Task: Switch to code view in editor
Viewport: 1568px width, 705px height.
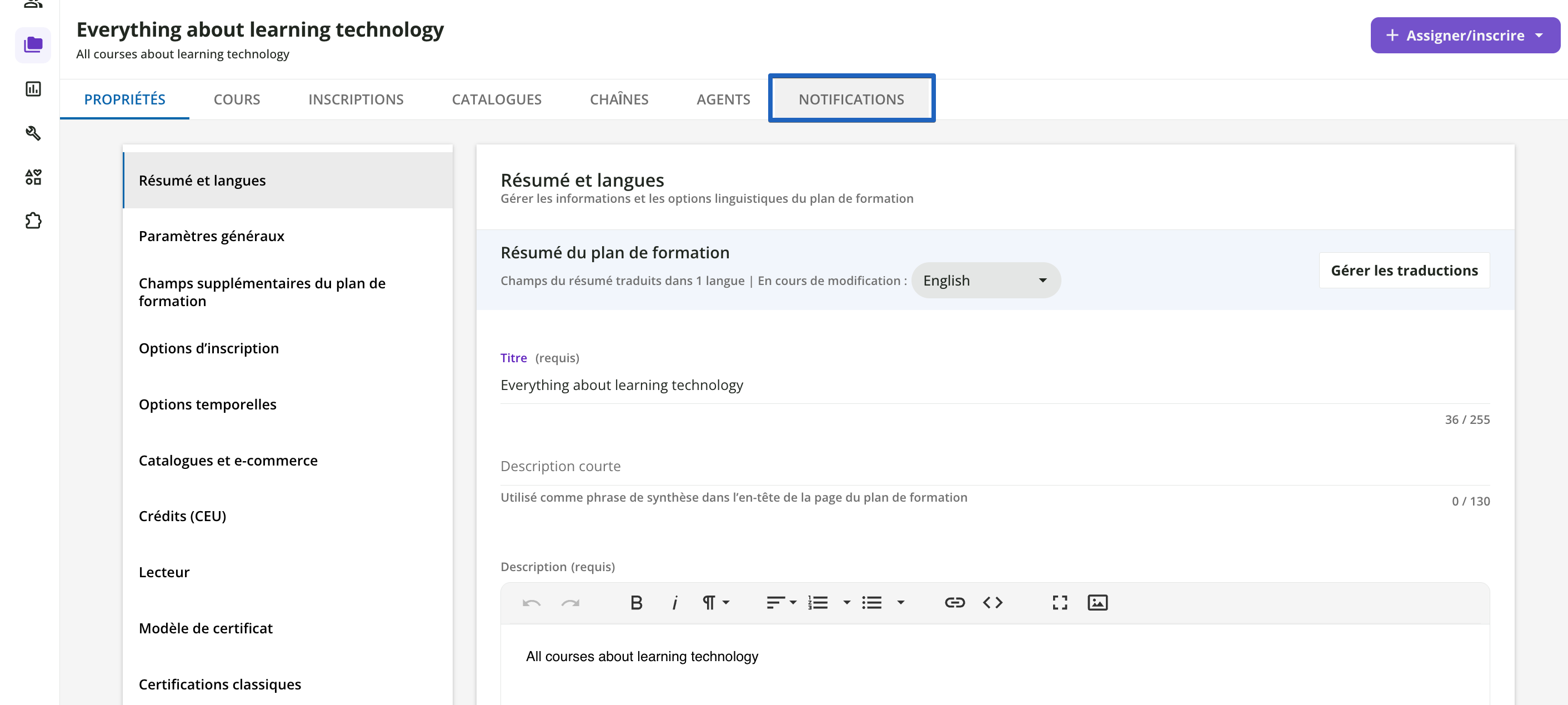Action: [x=993, y=603]
